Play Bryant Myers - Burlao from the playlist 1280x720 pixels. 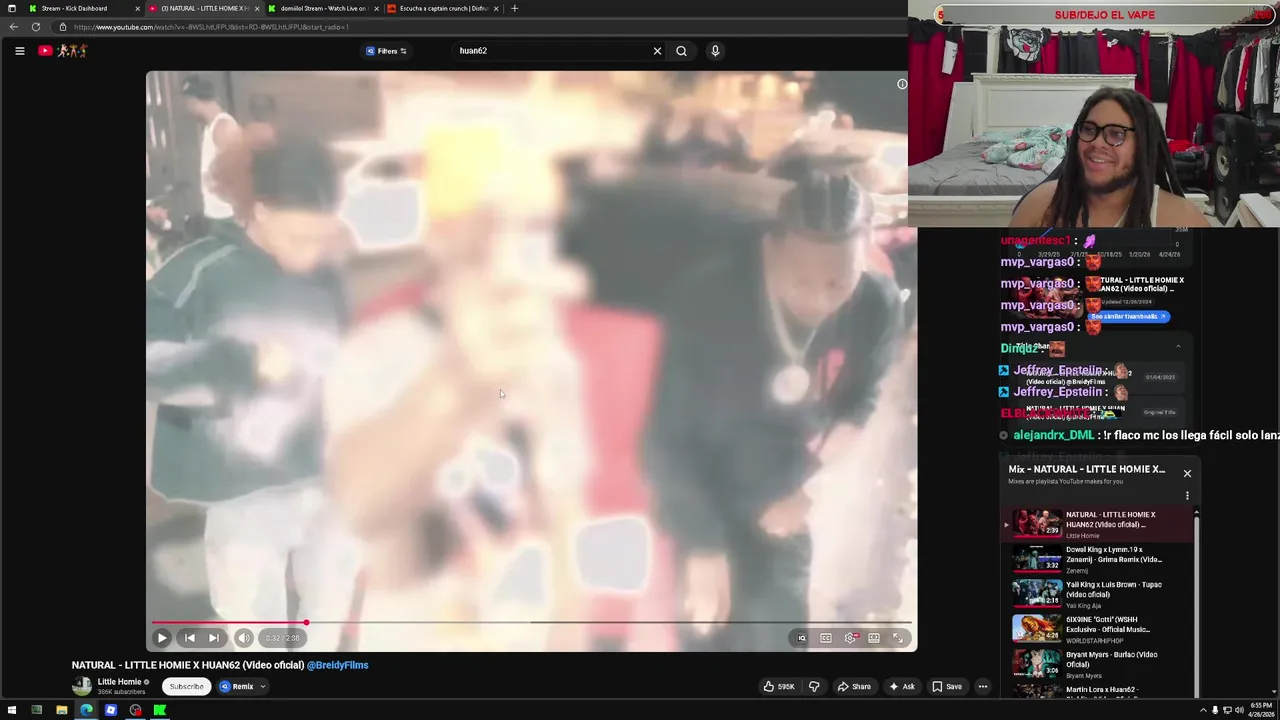tap(1097, 664)
